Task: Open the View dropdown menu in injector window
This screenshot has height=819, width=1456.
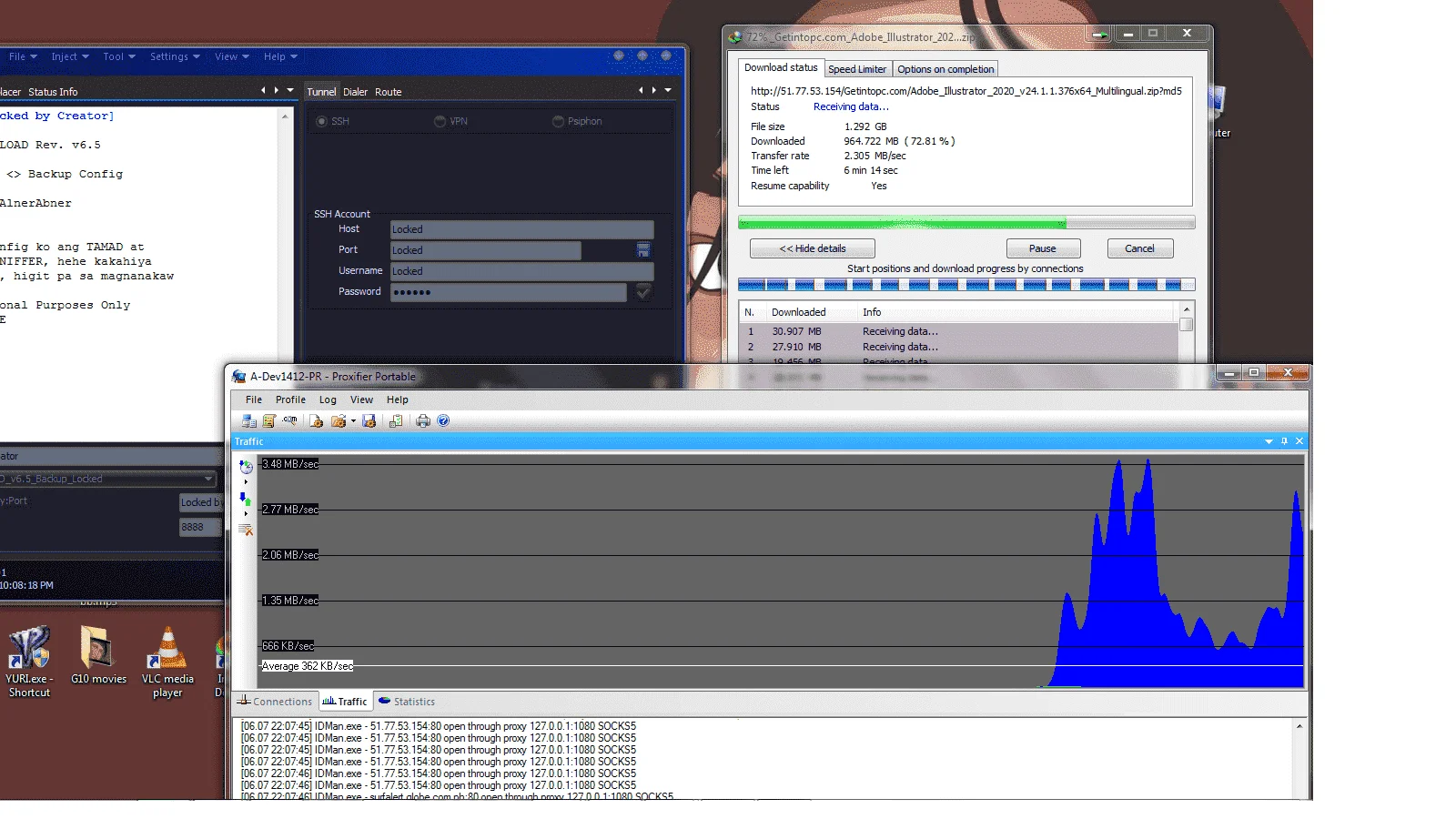Action: pyautogui.click(x=232, y=56)
